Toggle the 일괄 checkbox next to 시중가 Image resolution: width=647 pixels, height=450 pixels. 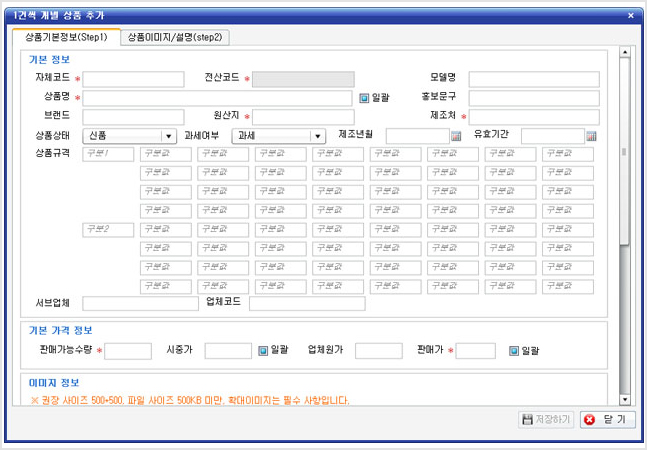(264, 351)
